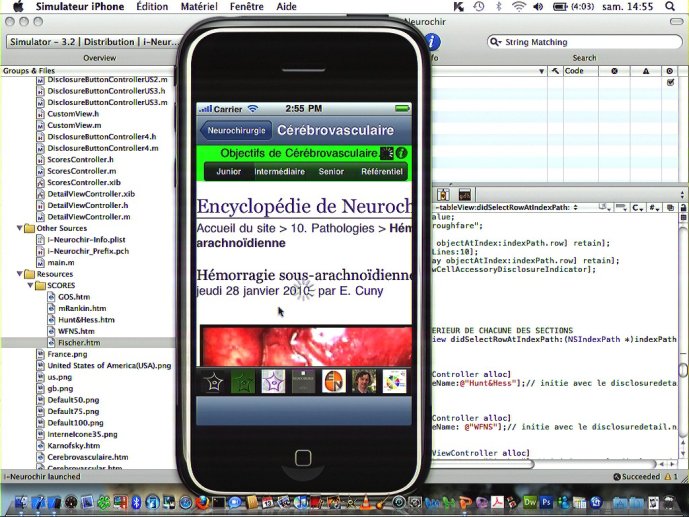Screen dimensions: 689x517
Task: Click the Code column header
Action: [581, 71]
